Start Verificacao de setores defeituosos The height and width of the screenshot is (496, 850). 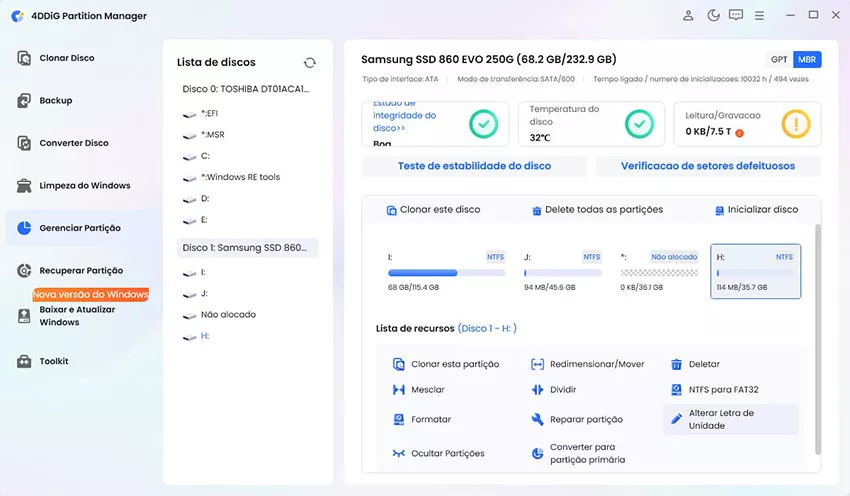pos(708,166)
